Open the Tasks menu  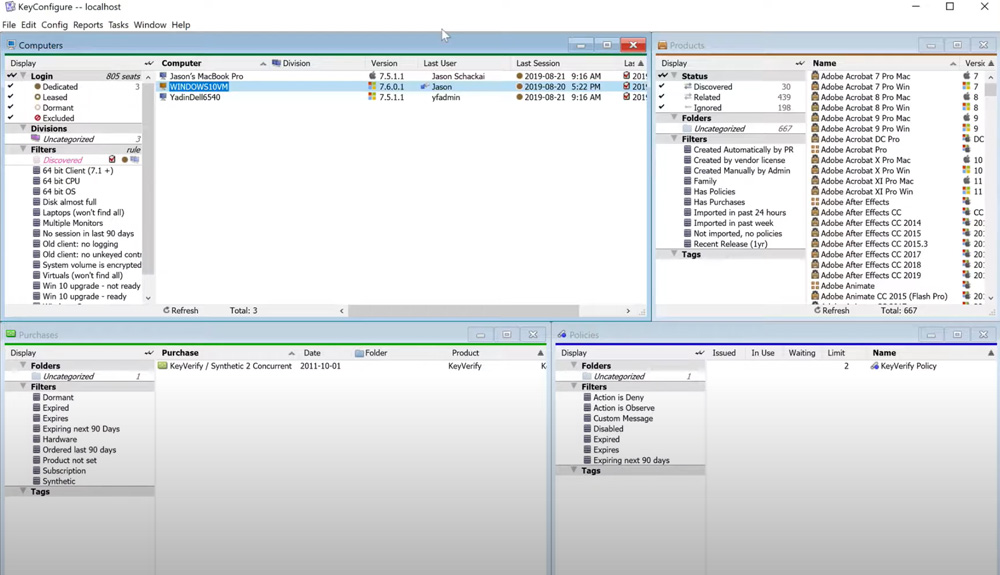click(x=118, y=25)
